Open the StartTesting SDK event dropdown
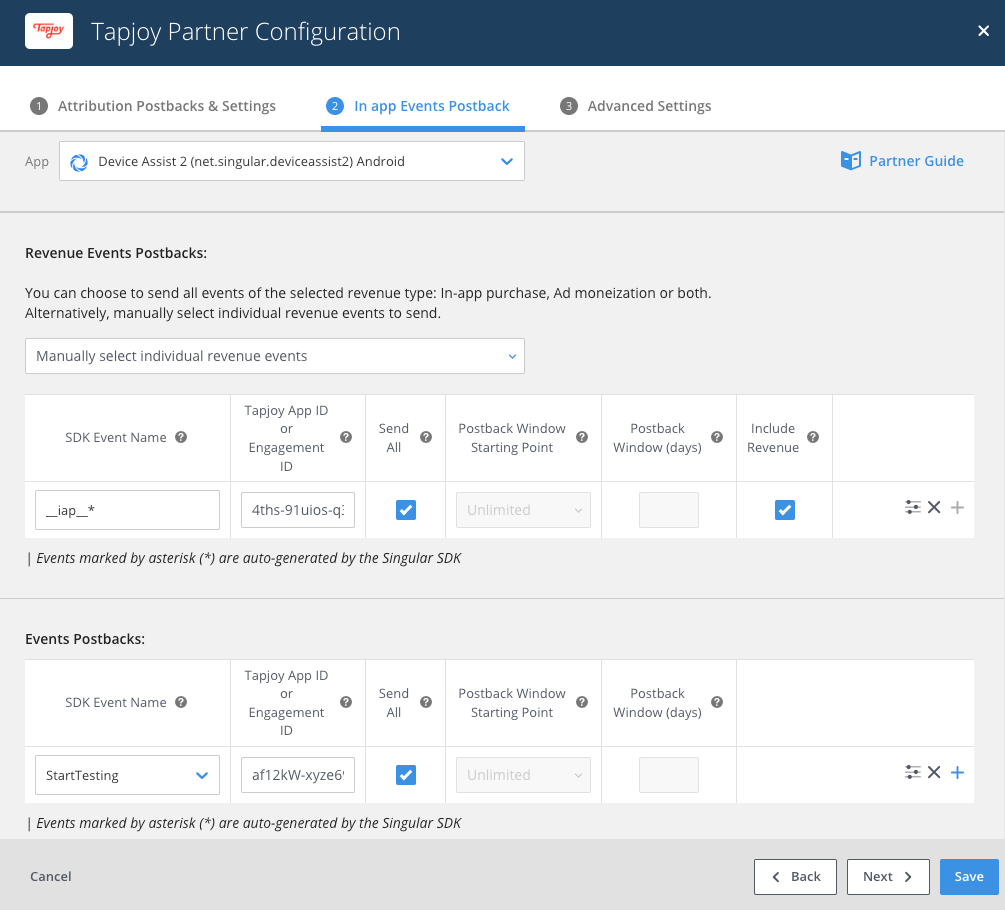Viewport: 1005px width, 910px height. 128,775
